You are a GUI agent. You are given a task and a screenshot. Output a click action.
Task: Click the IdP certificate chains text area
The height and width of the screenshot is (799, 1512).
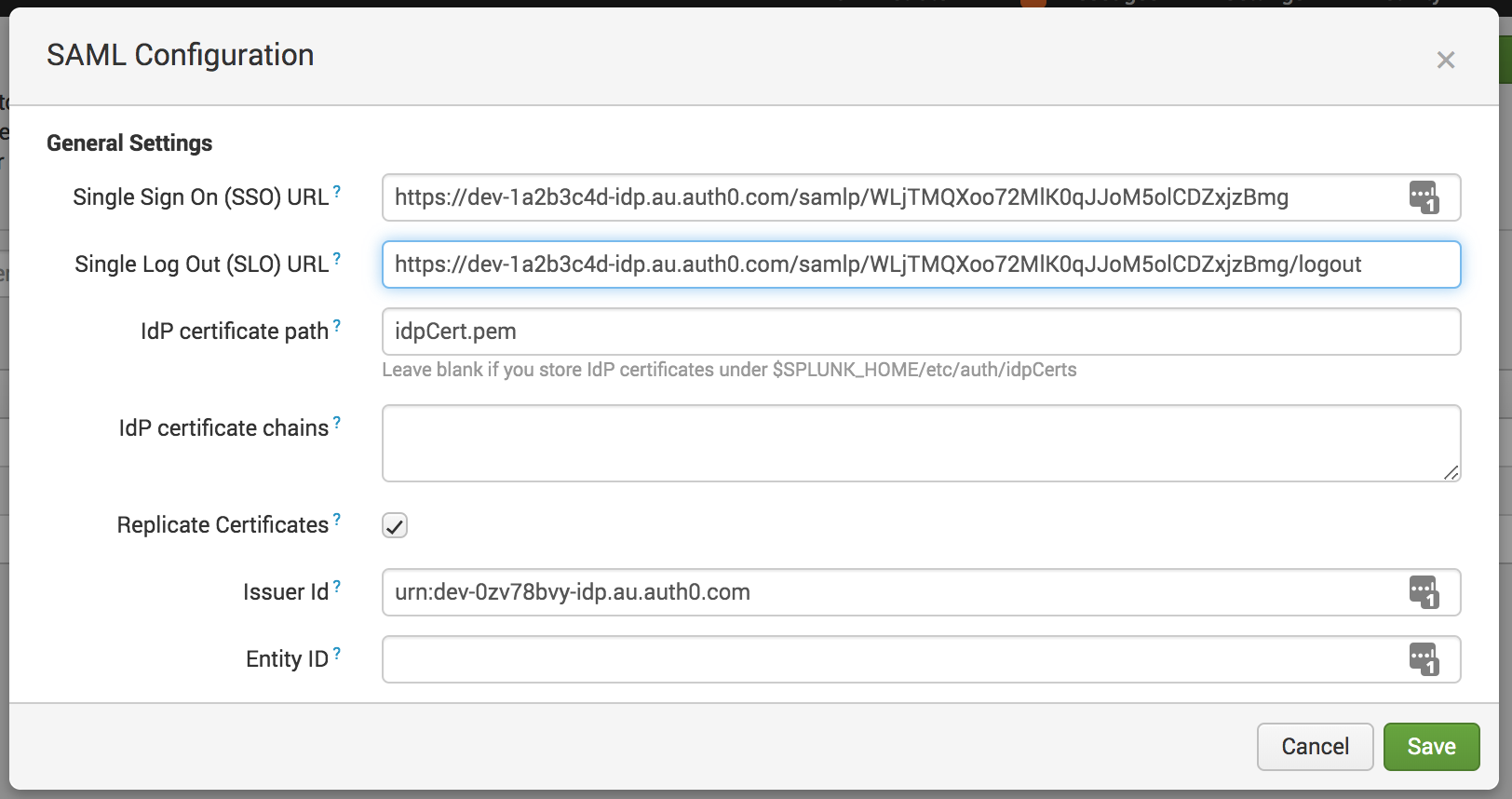coord(920,443)
